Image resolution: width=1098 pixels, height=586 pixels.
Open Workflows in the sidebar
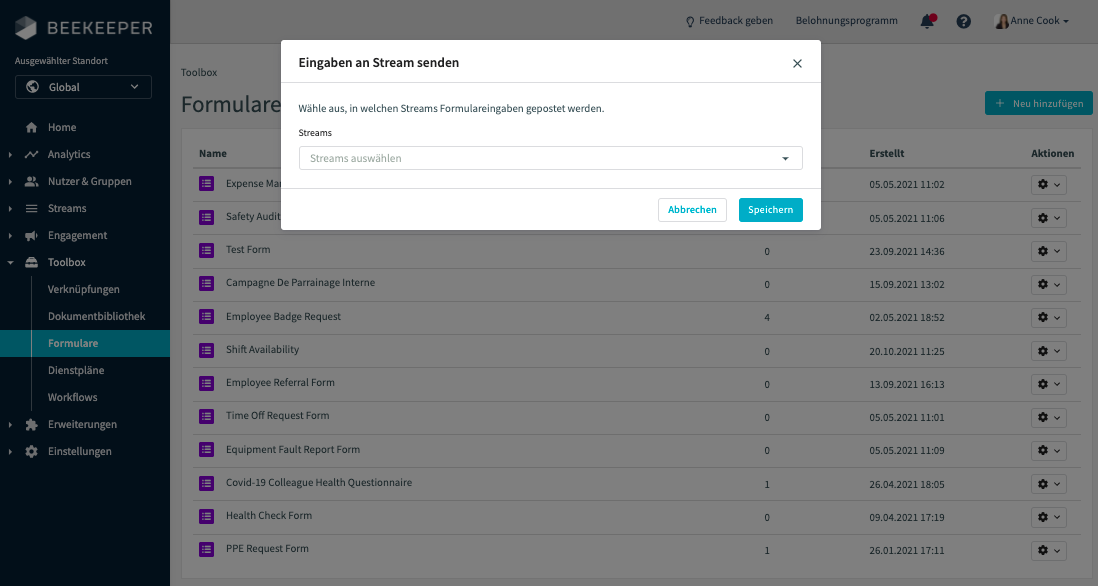click(72, 398)
